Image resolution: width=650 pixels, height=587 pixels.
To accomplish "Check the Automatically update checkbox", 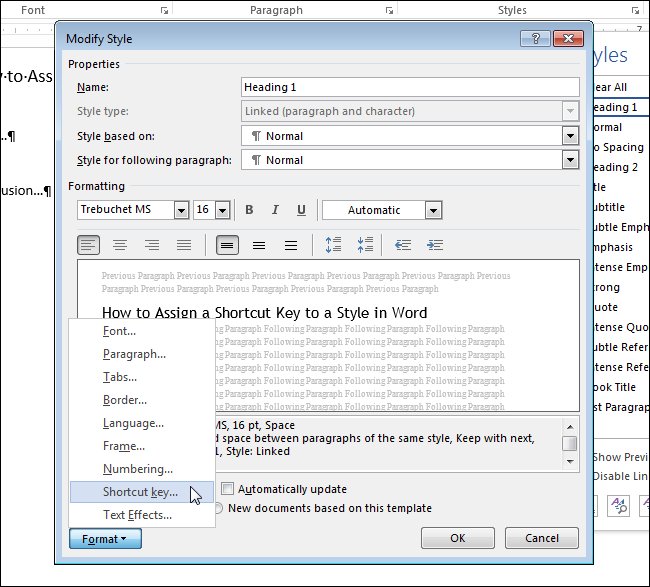I will (x=227, y=488).
